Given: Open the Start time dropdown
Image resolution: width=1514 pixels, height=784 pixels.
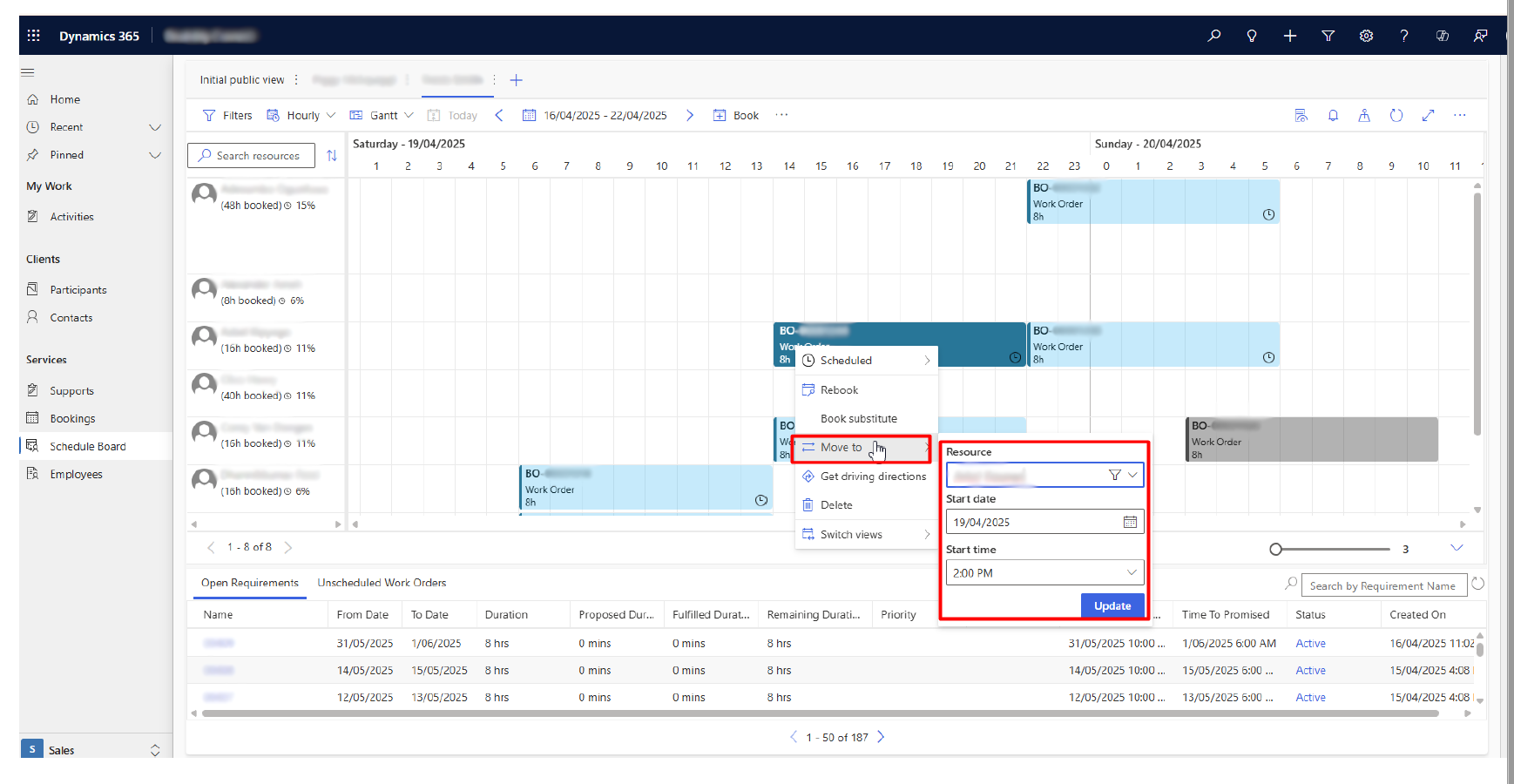Looking at the screenshot, I should click(1131, 572).
